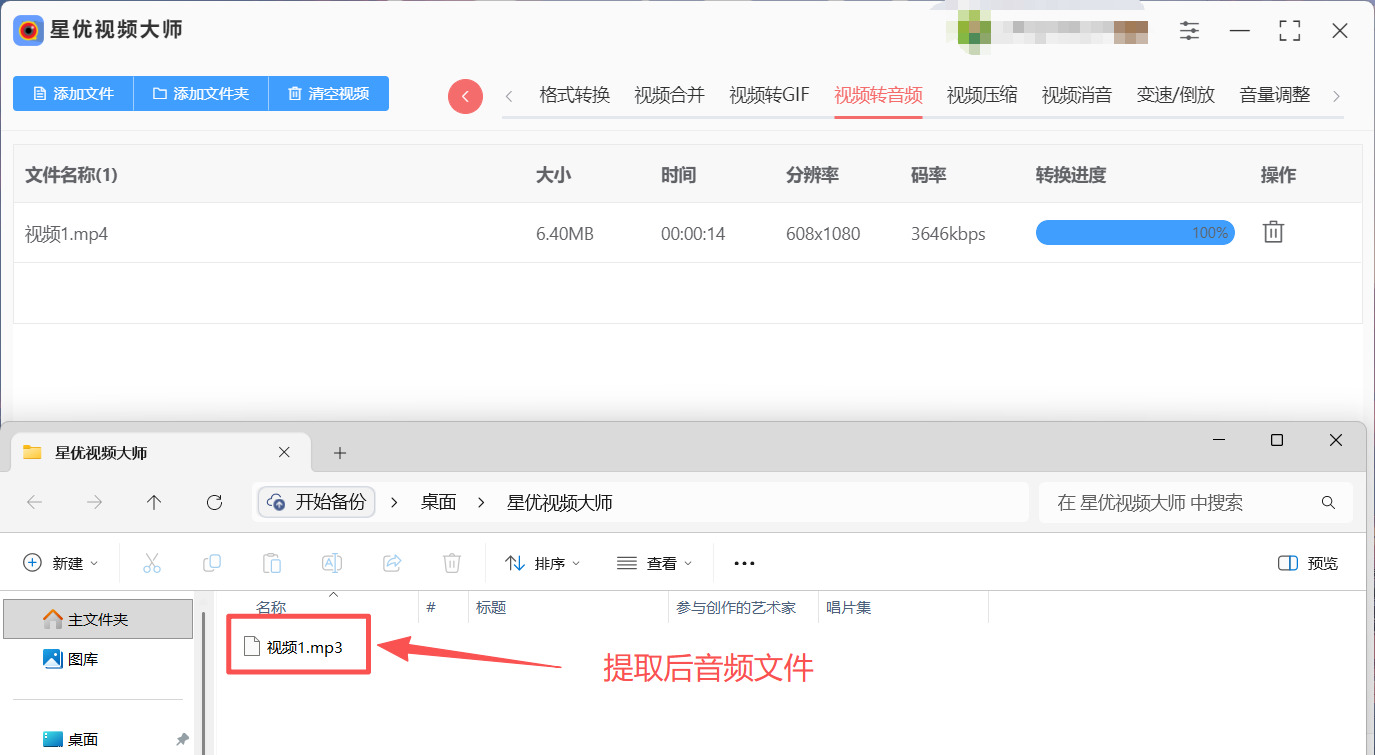The height and width of the screenshot is (755, 1375).
Task: Show previous tabs with left chevron
Action: [x=509, y=96]
